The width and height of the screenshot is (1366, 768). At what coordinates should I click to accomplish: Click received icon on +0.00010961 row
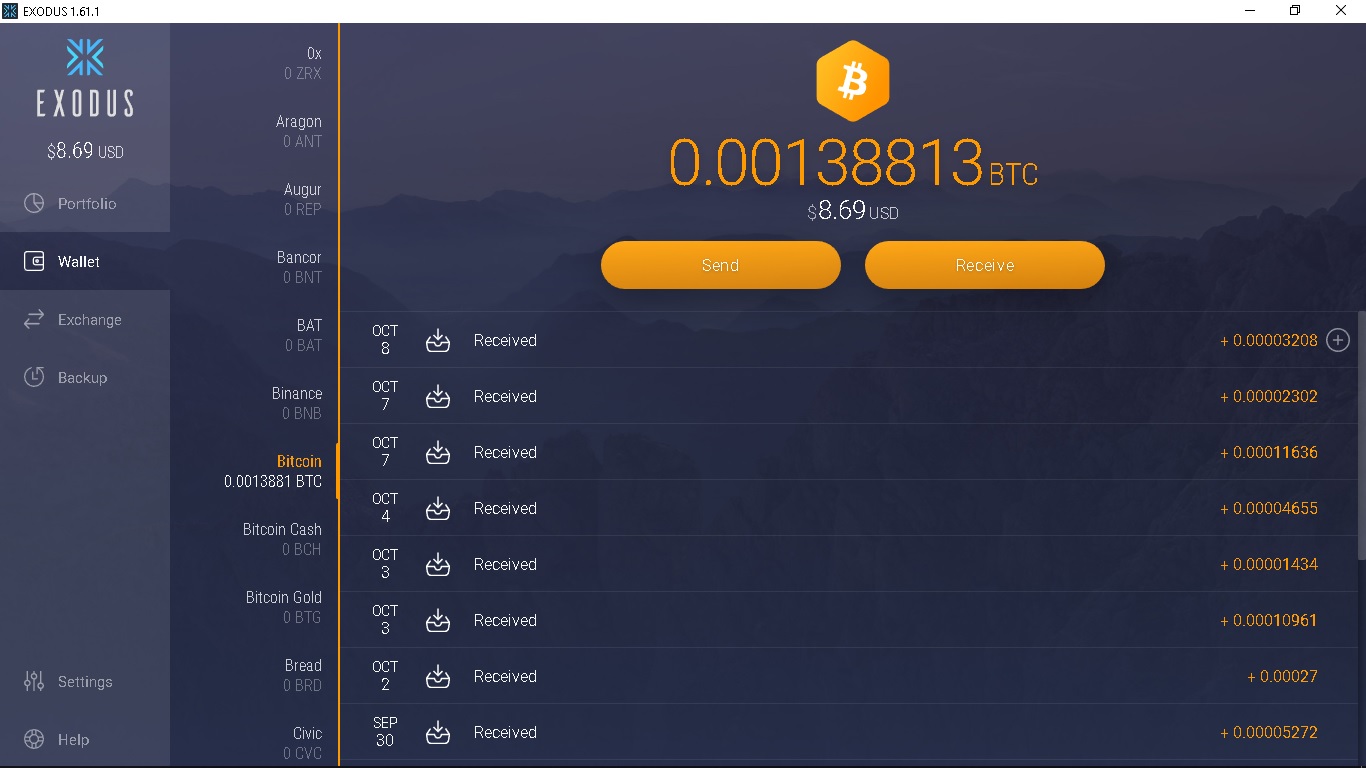pos(438,620)
